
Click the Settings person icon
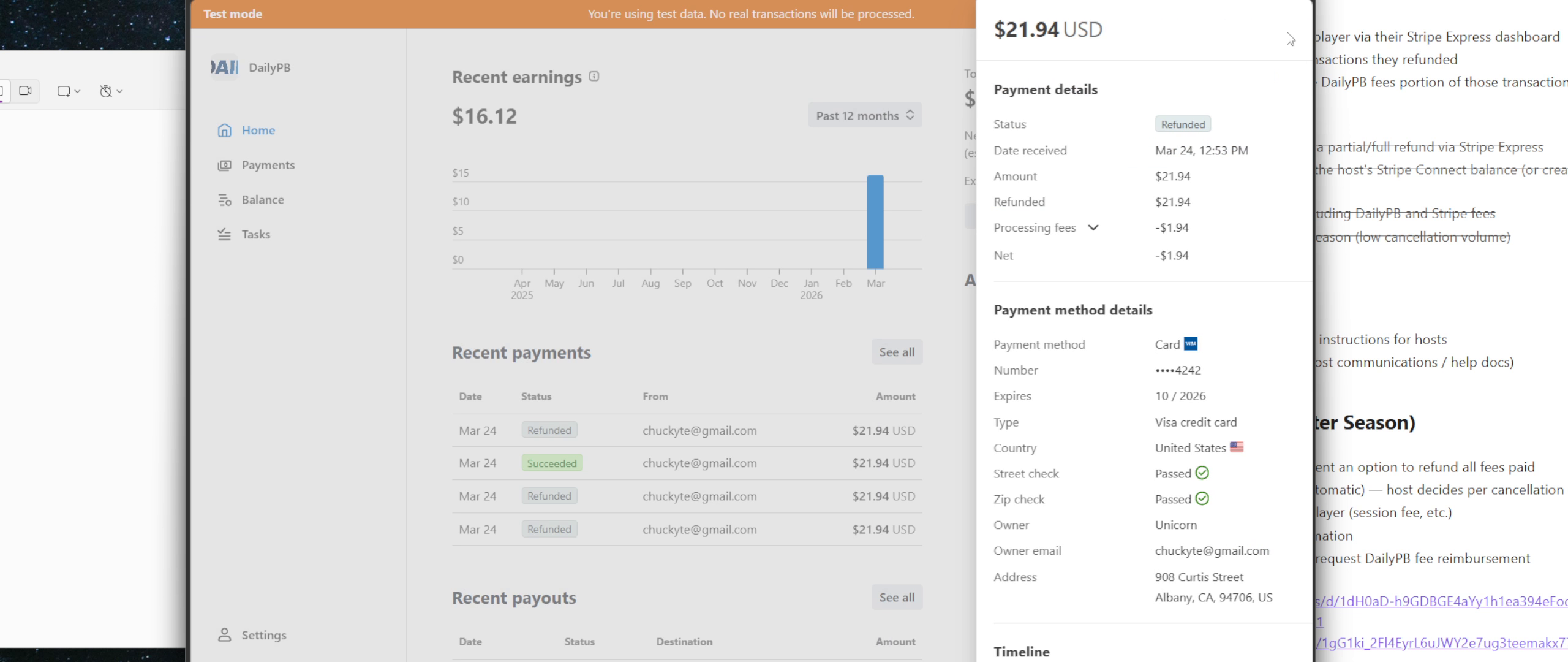(225, 635)
